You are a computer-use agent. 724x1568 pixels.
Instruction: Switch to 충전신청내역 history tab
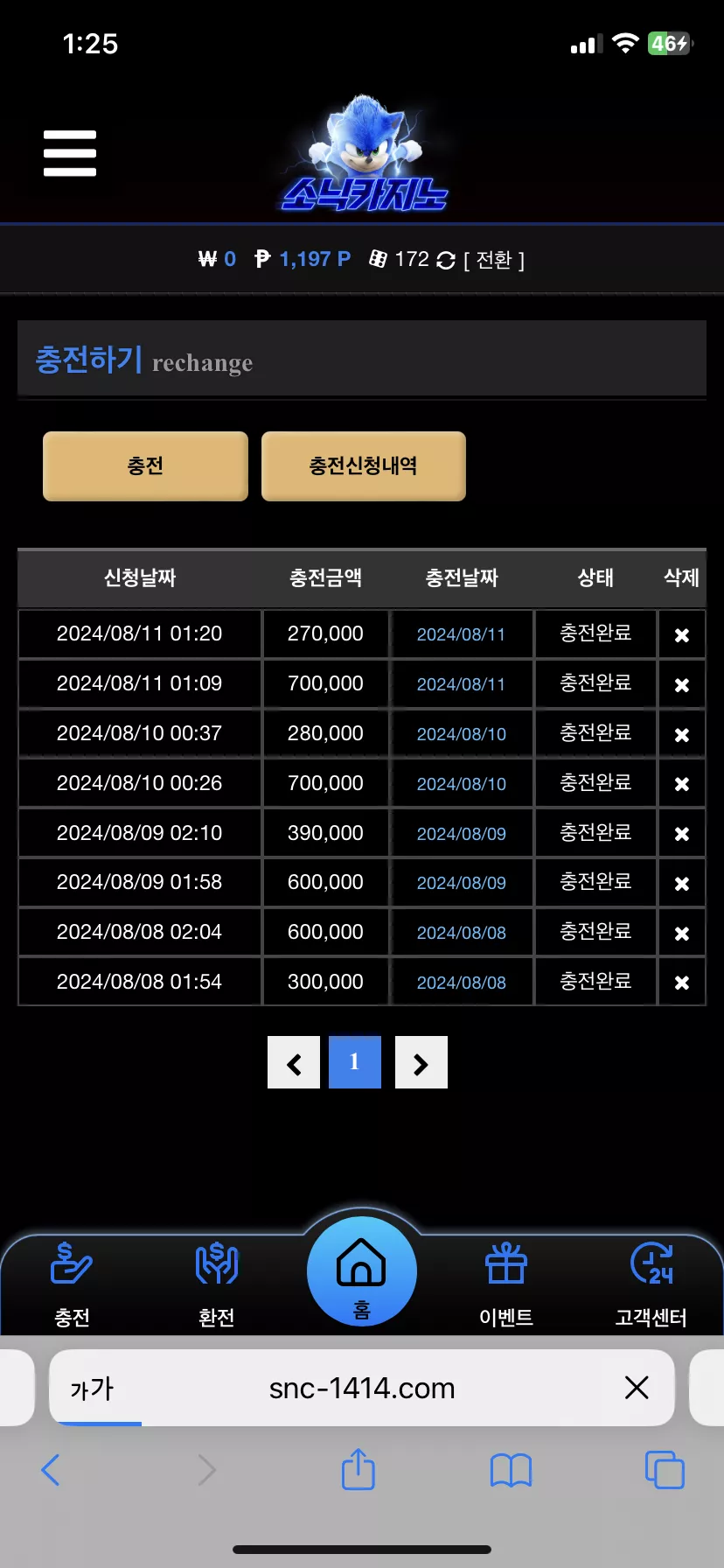pos(363,465)
